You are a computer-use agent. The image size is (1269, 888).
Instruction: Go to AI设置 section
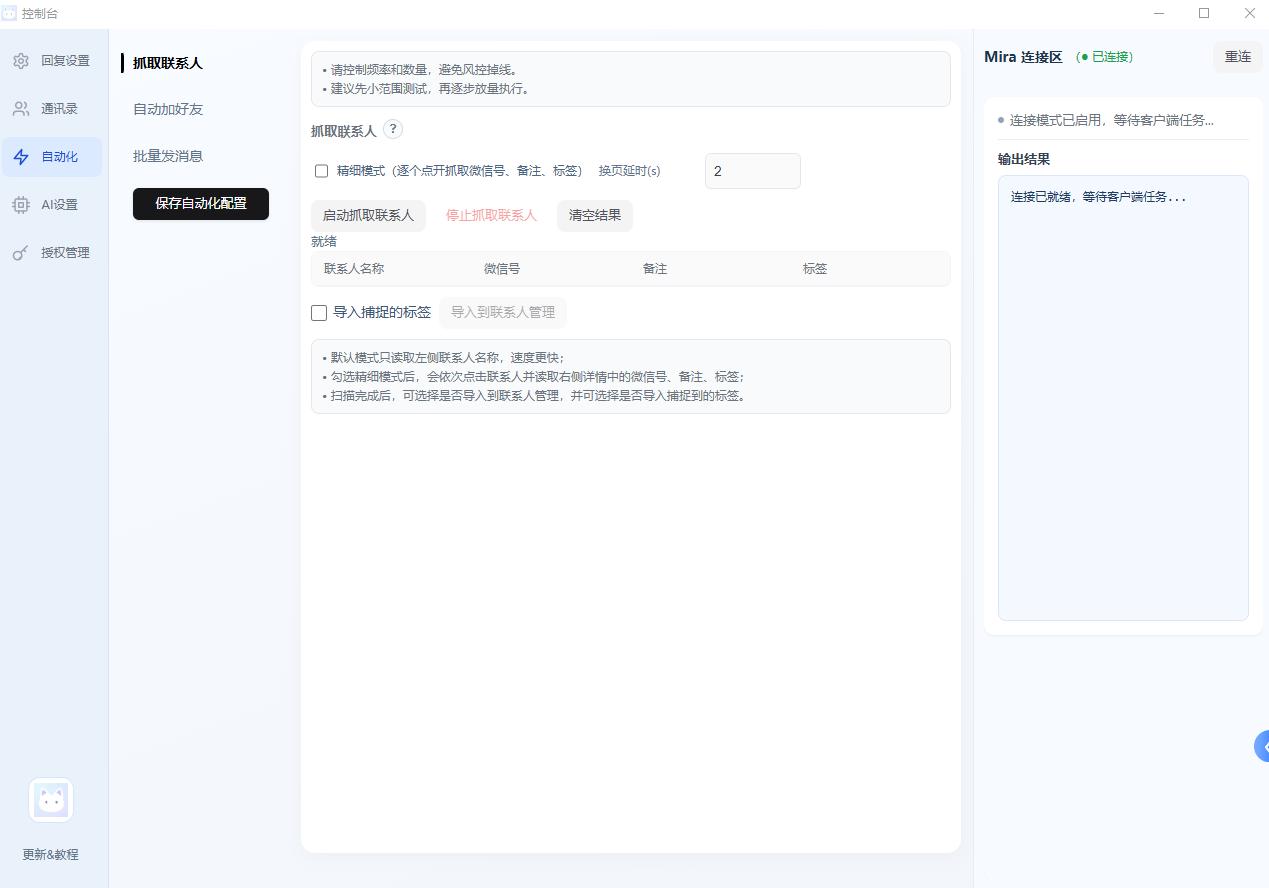pos(54,205)
